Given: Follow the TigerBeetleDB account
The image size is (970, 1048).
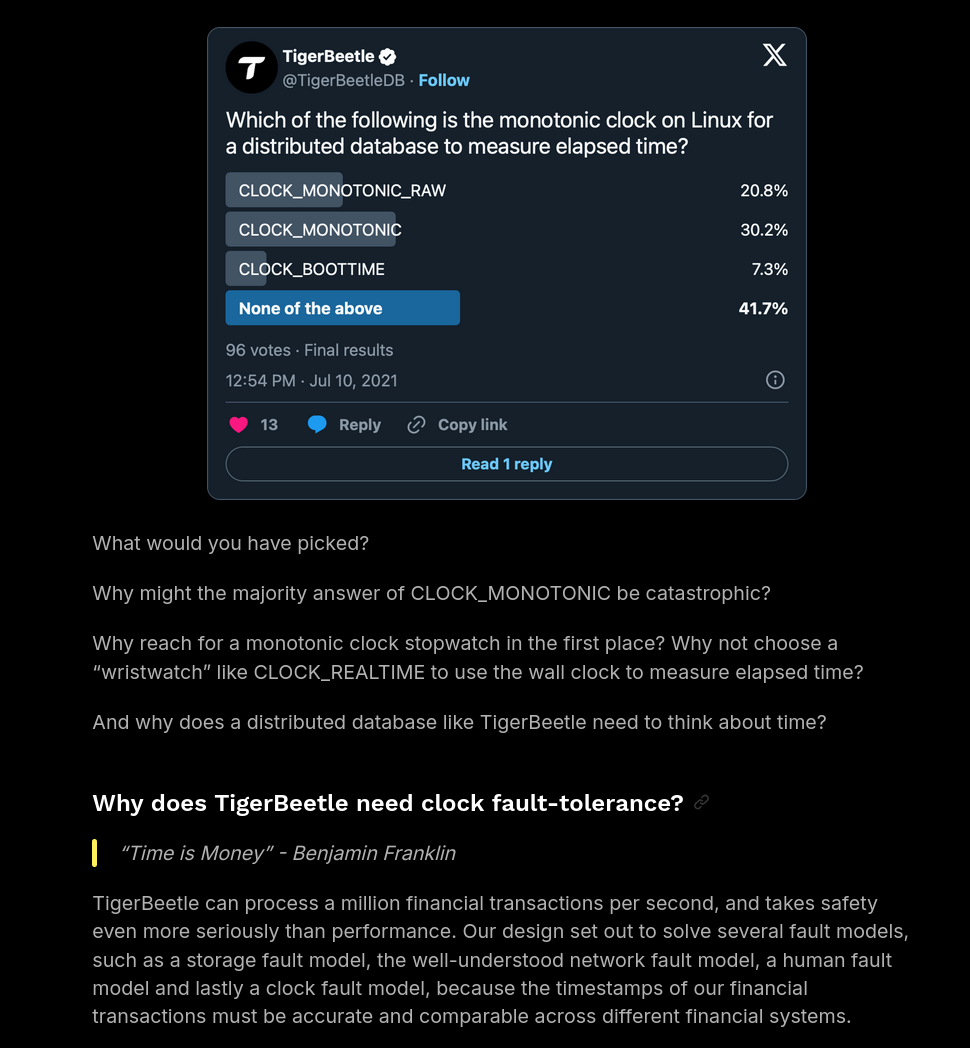Looking at the screenshot, I should 444,80.
